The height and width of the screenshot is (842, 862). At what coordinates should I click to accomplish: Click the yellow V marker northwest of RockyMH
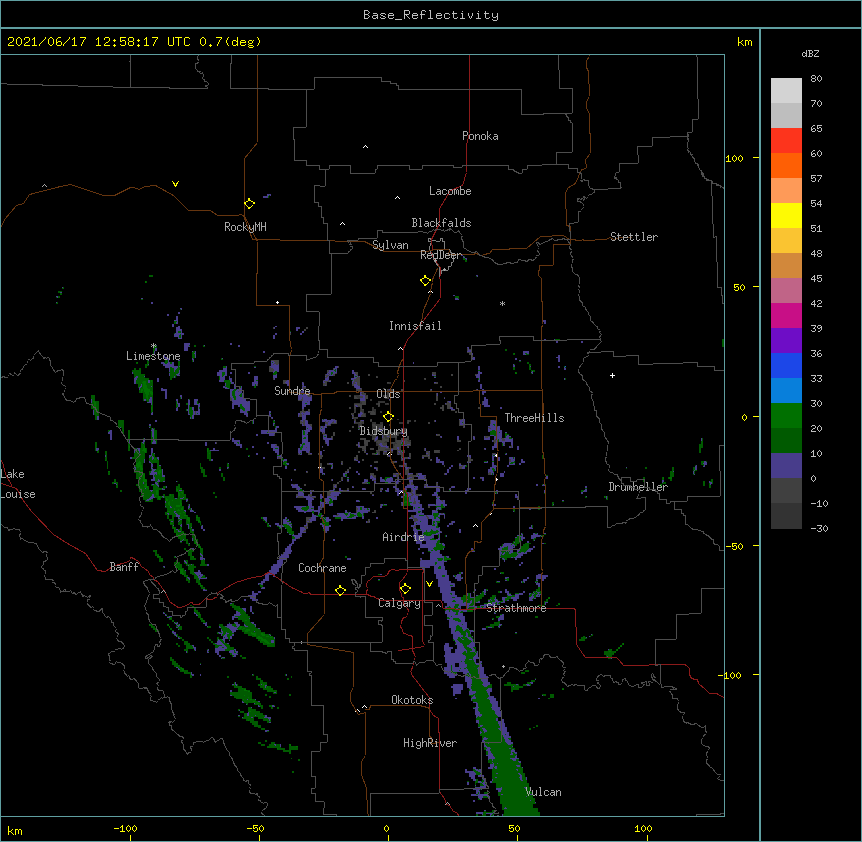coord(175,184)
